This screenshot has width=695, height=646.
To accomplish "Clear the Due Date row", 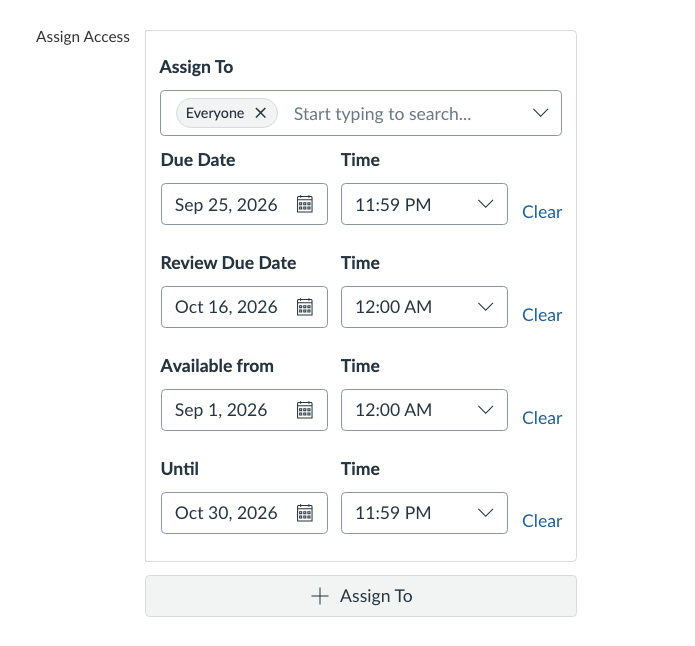I will pyautogui.click(x=542, y=212).
